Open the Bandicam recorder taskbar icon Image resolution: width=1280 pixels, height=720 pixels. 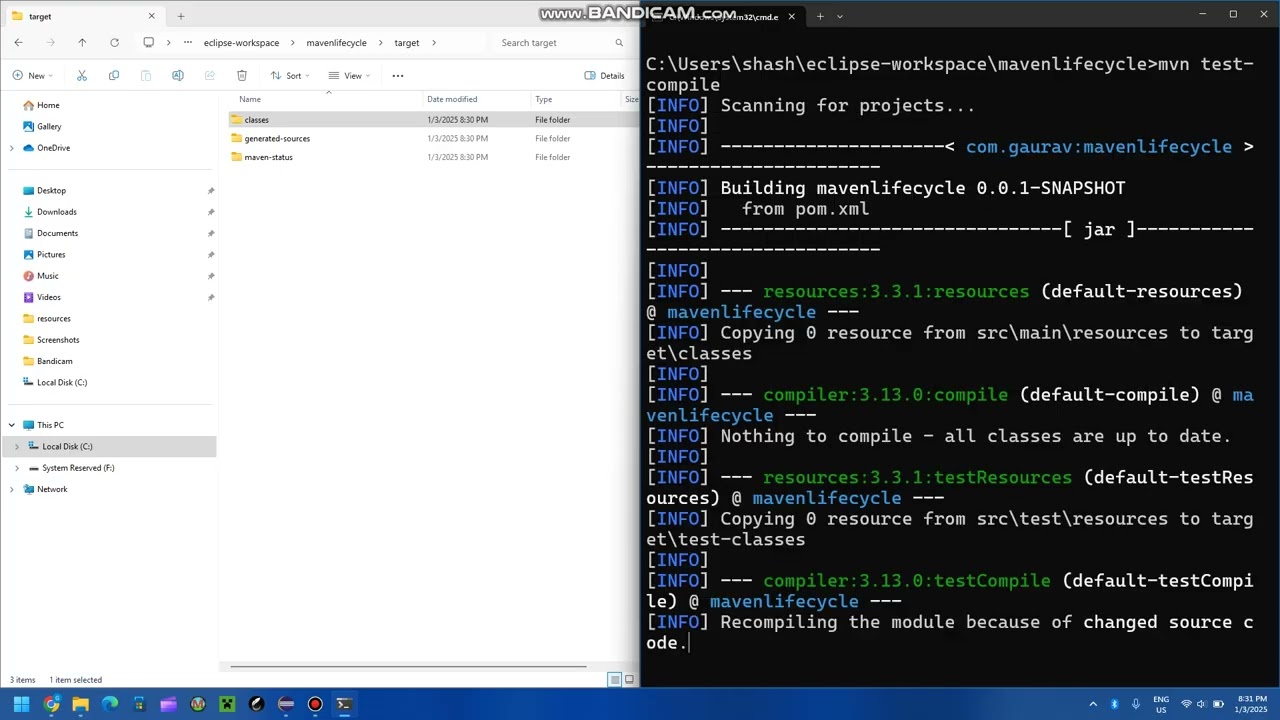[x=315, y=704]
